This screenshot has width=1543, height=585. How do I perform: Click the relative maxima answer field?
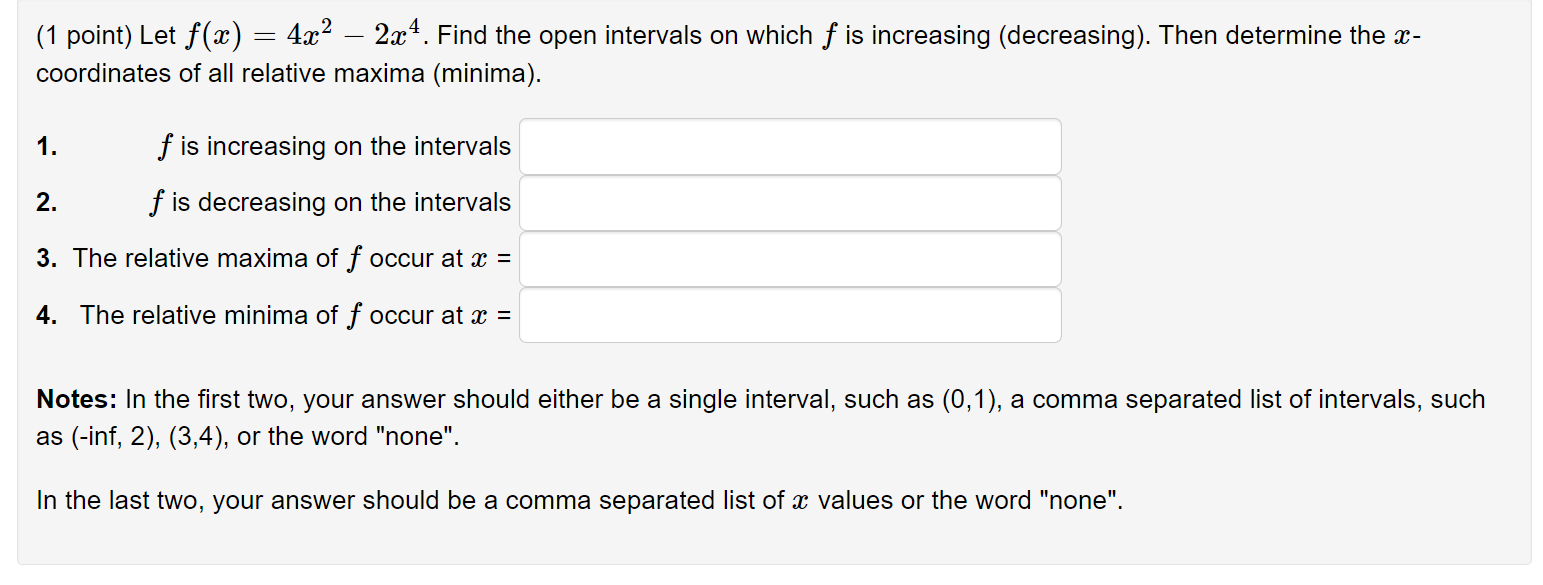(x=789, y=259)
